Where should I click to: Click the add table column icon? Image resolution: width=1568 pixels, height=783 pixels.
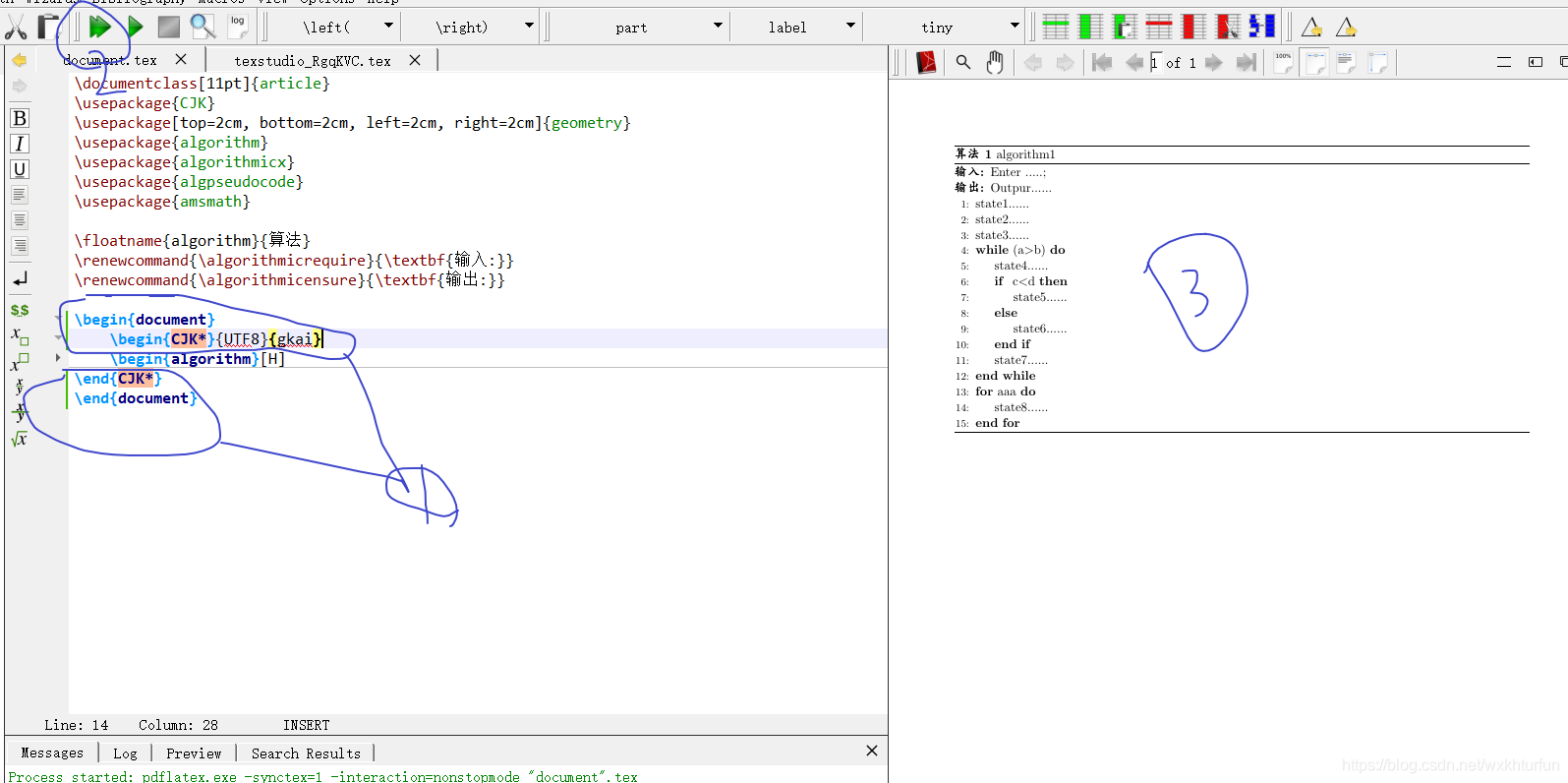(x=1090, y=27)
